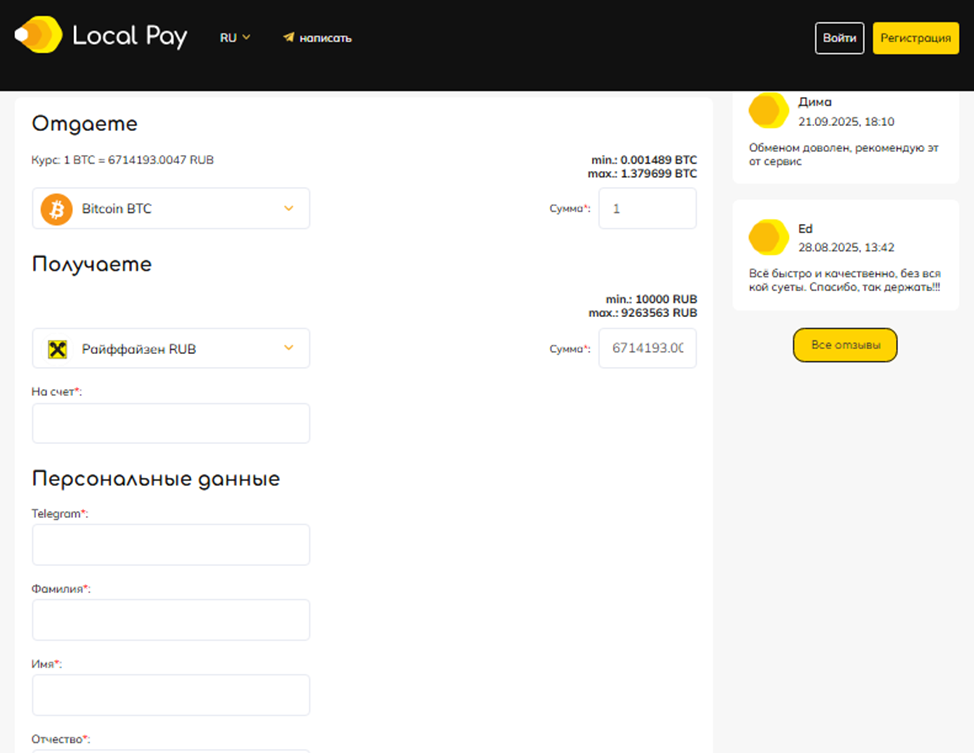Click the Telegram paper plane icon
Screen dimensions: 974x753
point(289,37)
